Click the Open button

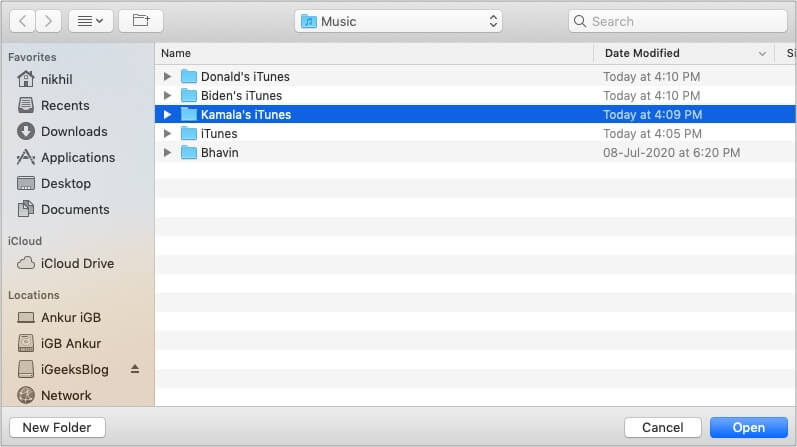click(x=749, y=428)
